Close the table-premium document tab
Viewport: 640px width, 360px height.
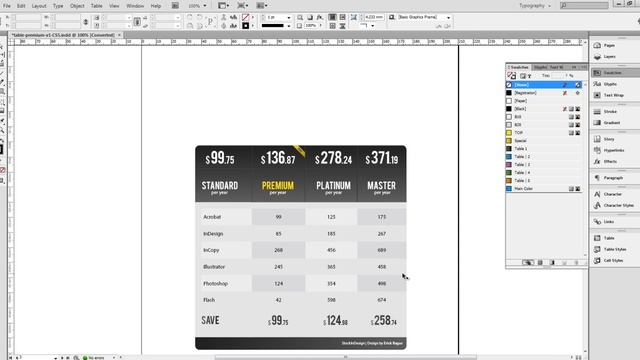click(x=120, y=35)
